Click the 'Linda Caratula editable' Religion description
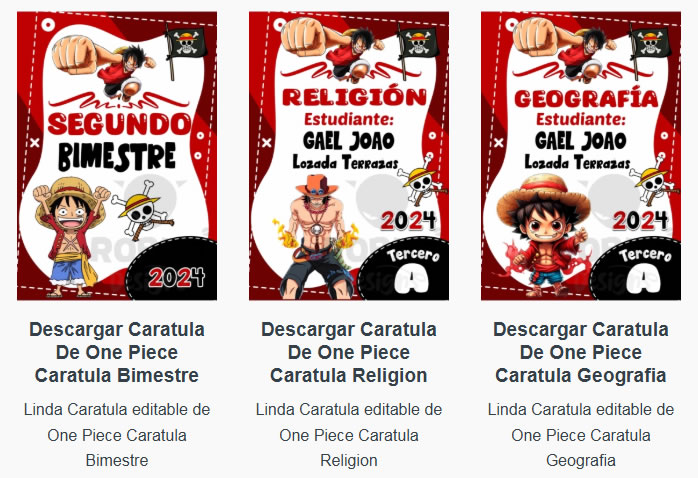This screenshot has height=478, width=698. pyautogui.click(x=349, y=435)
